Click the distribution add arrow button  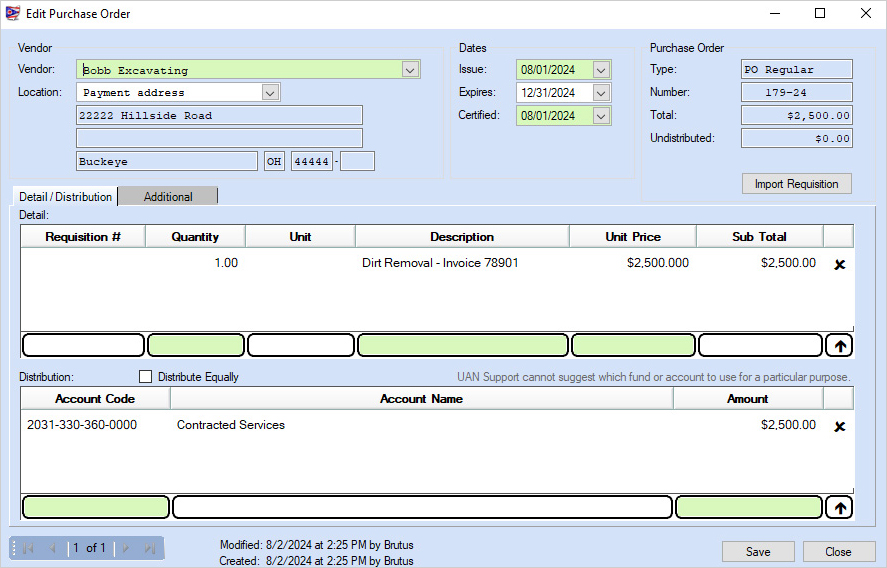pyautogui.click(x=840, y=508)
